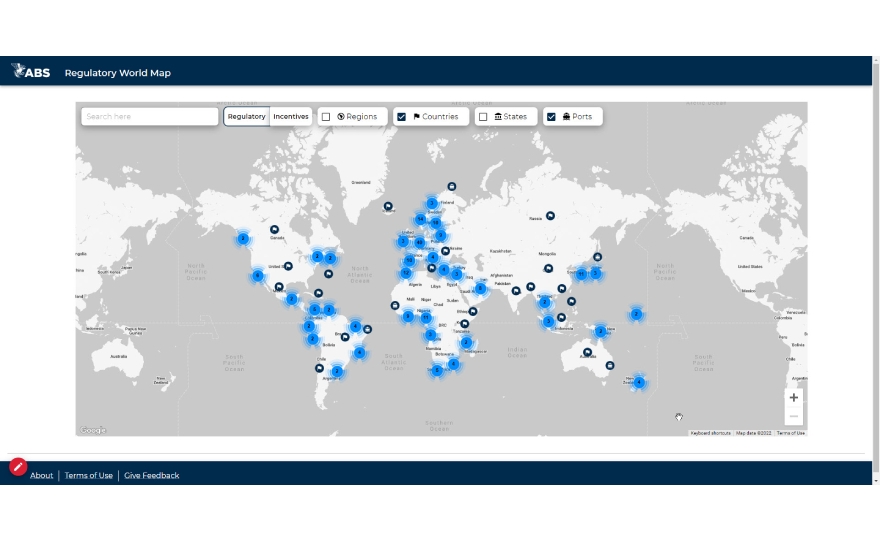Click the red pencil edit icon
Viewport: 880px width, 540px height.
click(18, 466)
